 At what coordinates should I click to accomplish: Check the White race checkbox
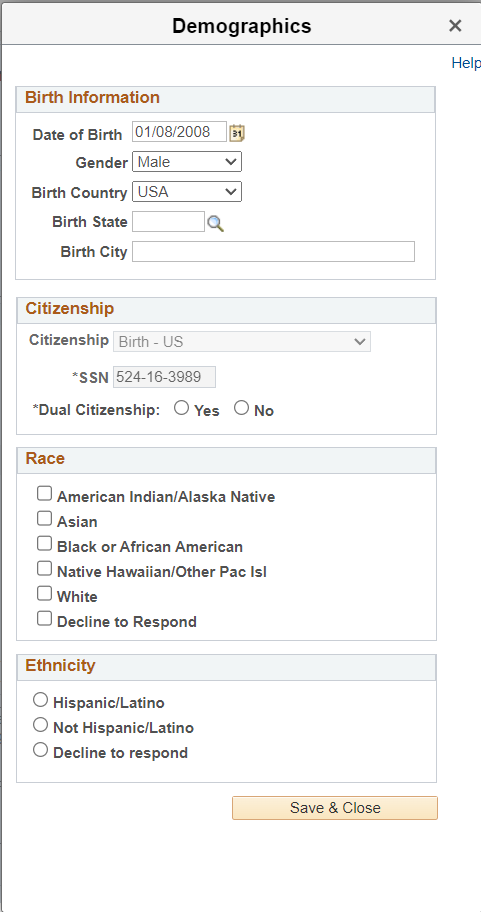click(x=44, y=594)
